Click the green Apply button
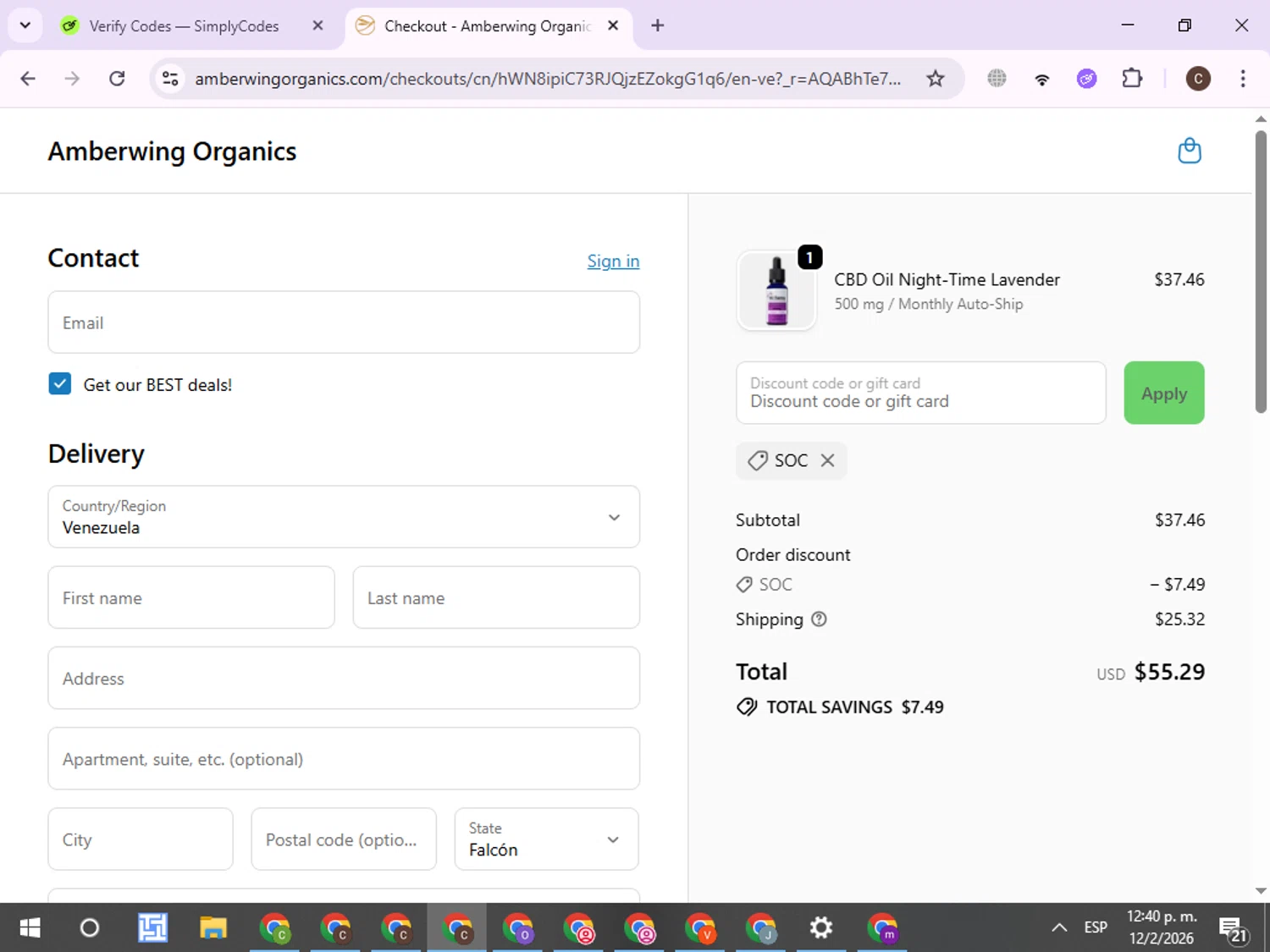Viewport: 1270px width, 952px height. (x=1163, y=393)
